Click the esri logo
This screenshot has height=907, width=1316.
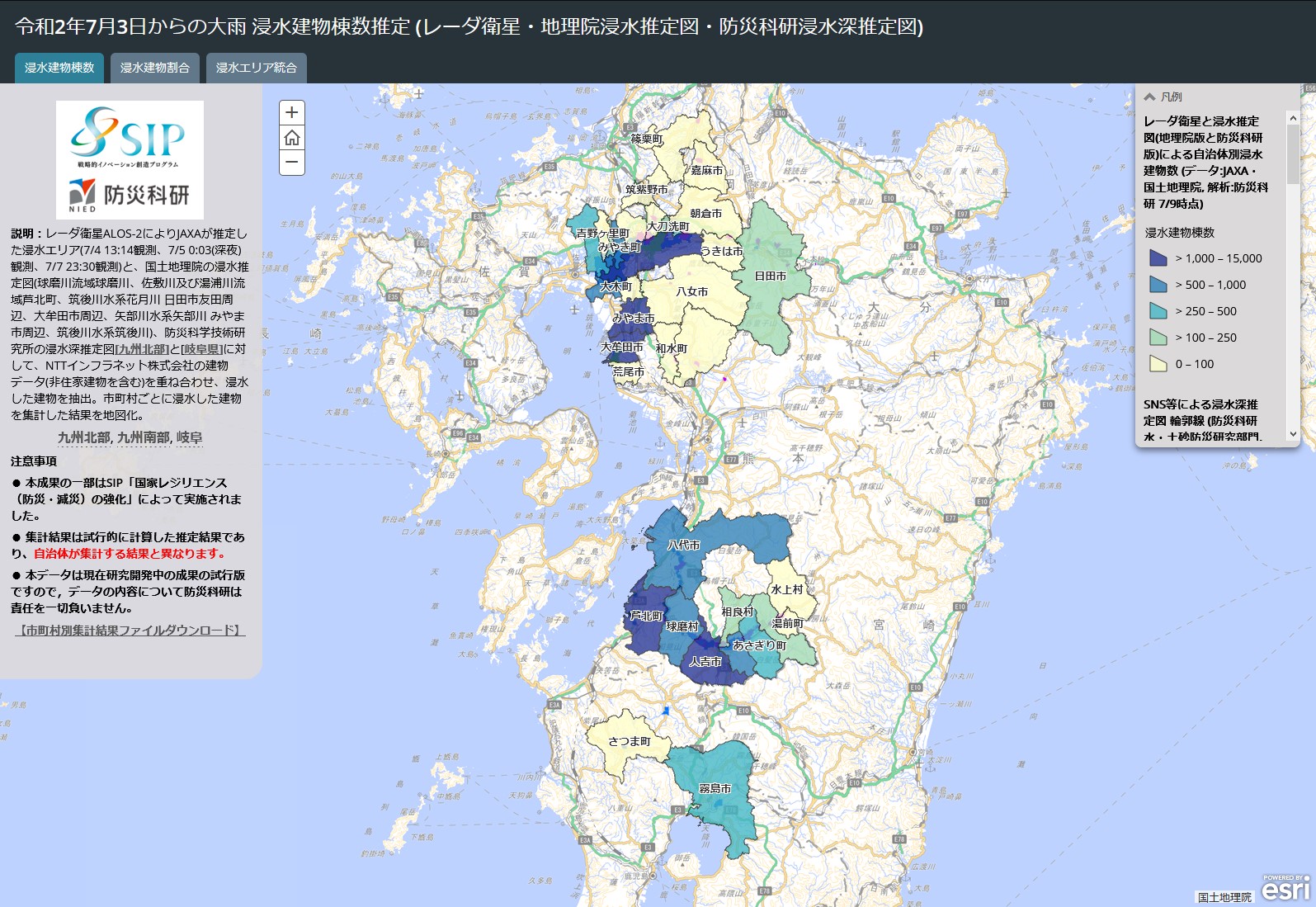(x=1285, y=889)
